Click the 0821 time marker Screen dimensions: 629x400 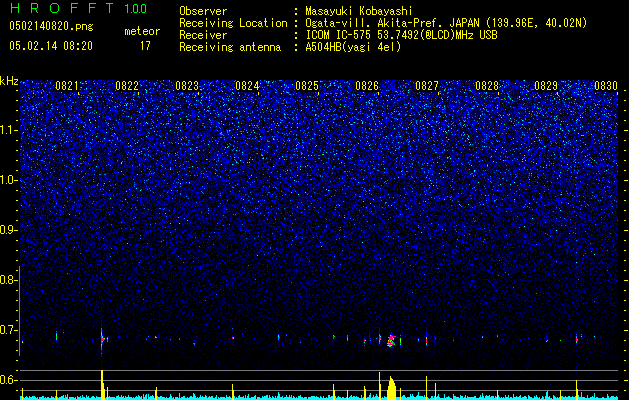67,86
